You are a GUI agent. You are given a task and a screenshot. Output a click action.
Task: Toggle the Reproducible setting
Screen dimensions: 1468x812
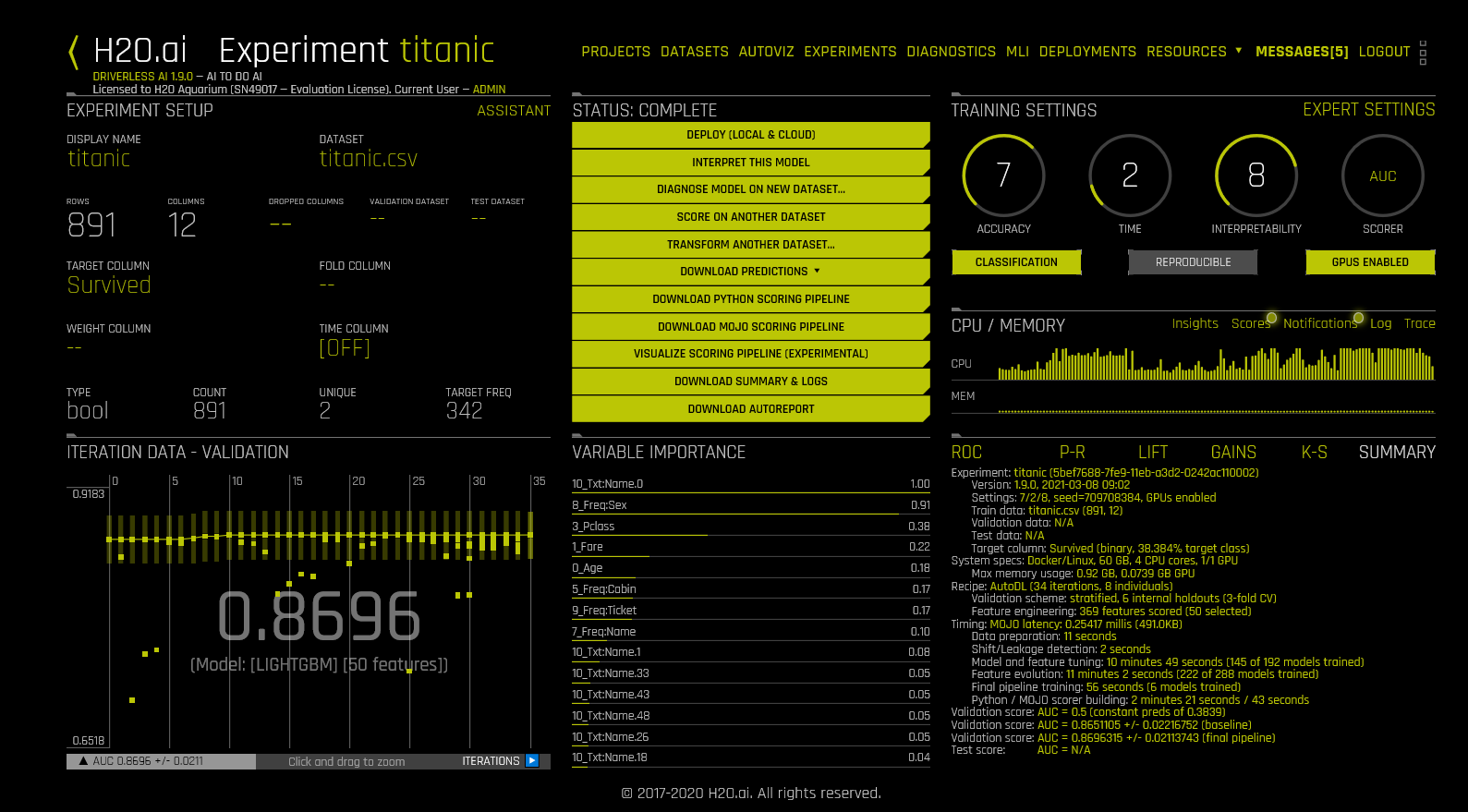tap(1193, 262)
